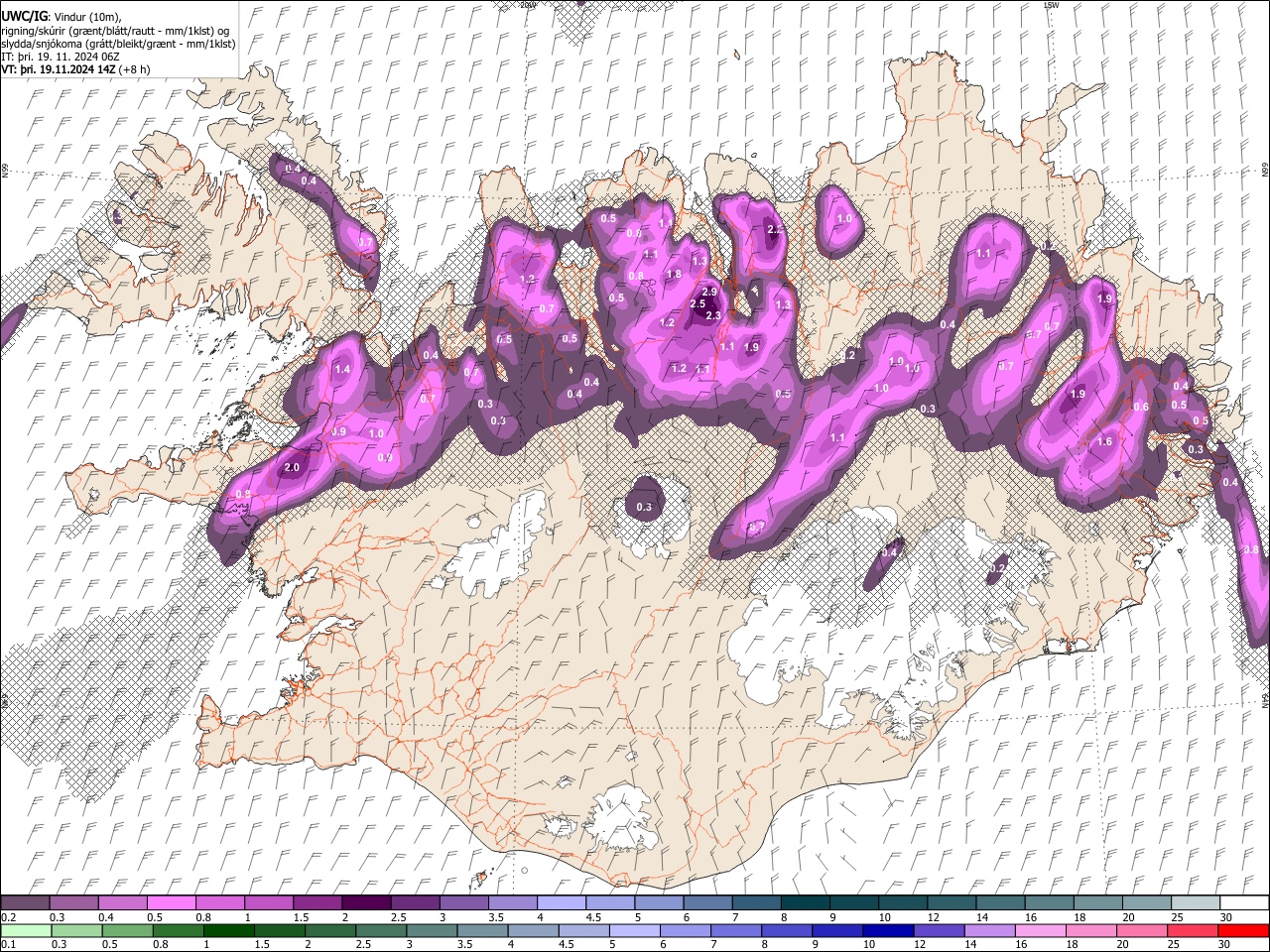Pick the pale green 0.1–0.3 swatch, lower legend

pyautogui.click(x=26, y=930)
